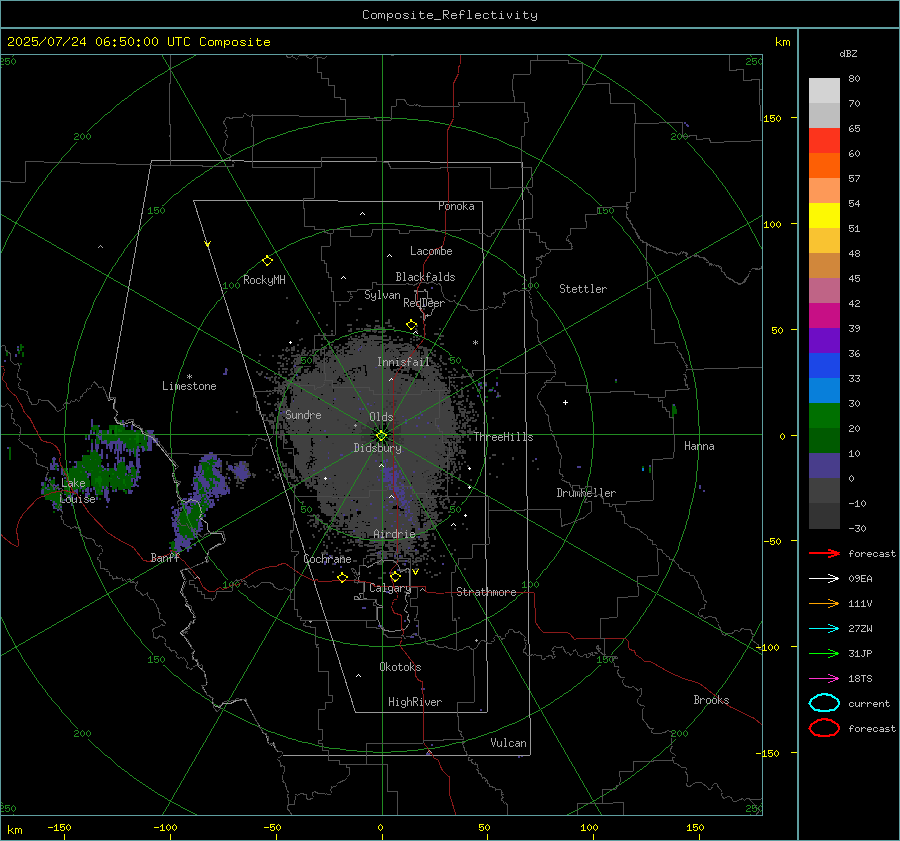
Task: Click the Banff town label
Action: (165, 558)
